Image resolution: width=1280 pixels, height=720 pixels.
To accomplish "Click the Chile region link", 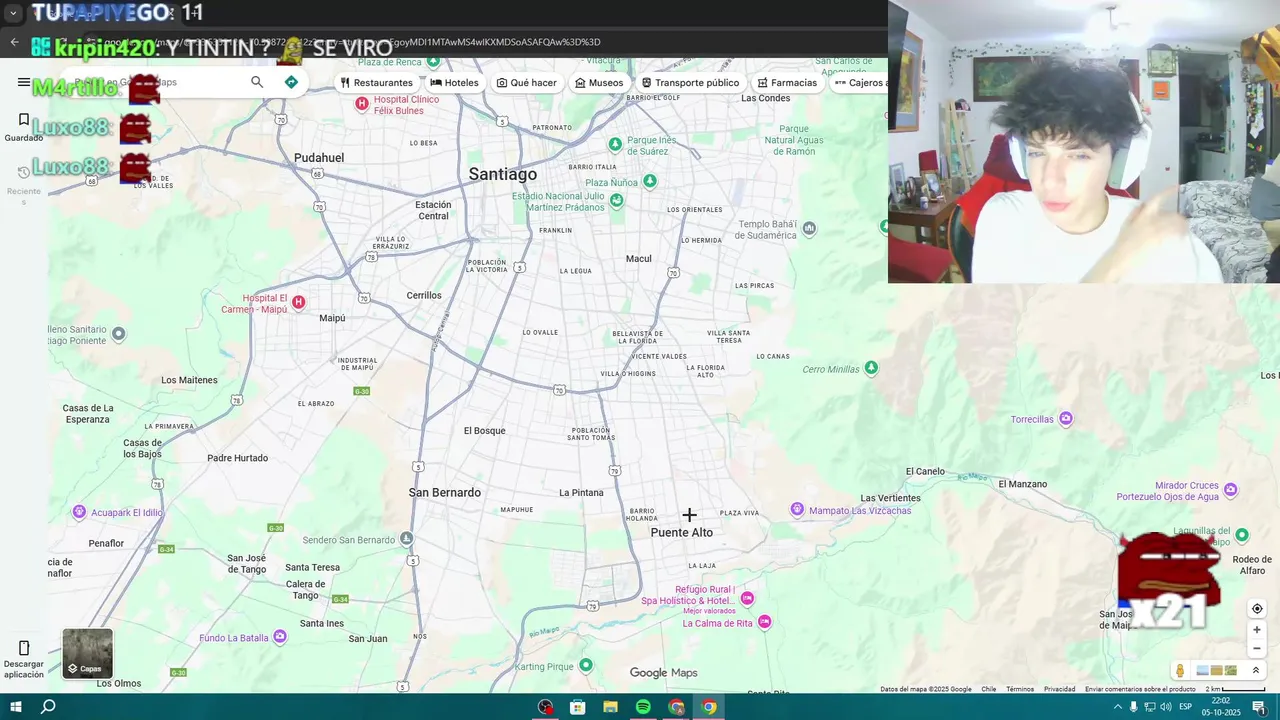I will [988, 689].
